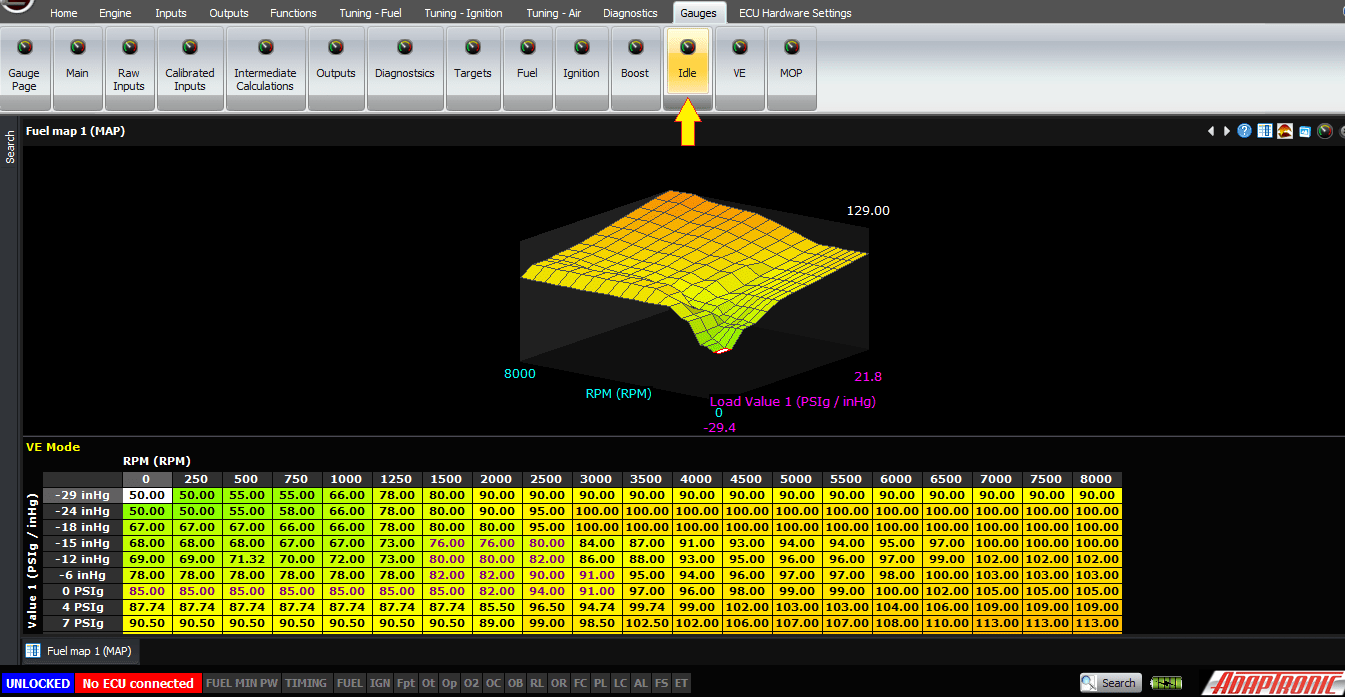Select the Fuel map 1 (MAP) bottom tab
The height and width of the screenshot is (697, 1345).
(80, 650)
